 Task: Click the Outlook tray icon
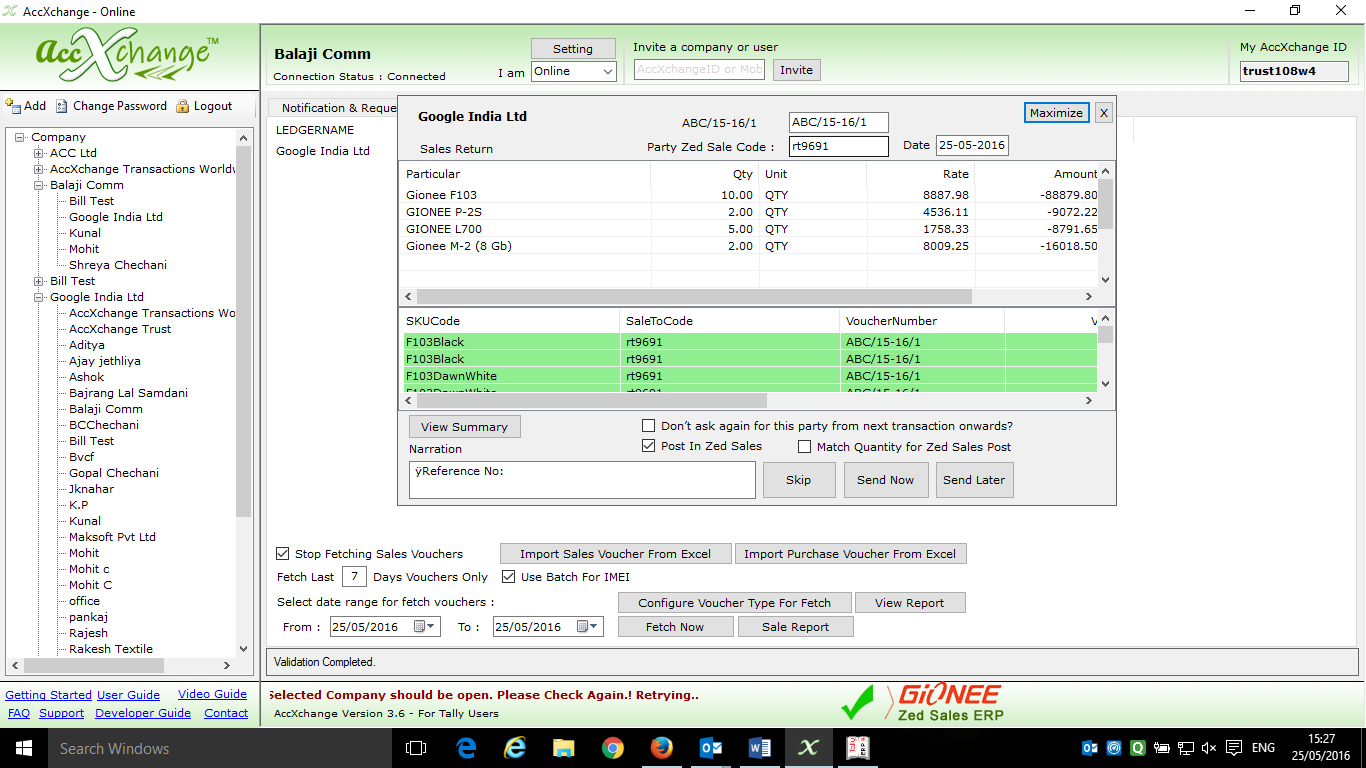coord(1090,748)
